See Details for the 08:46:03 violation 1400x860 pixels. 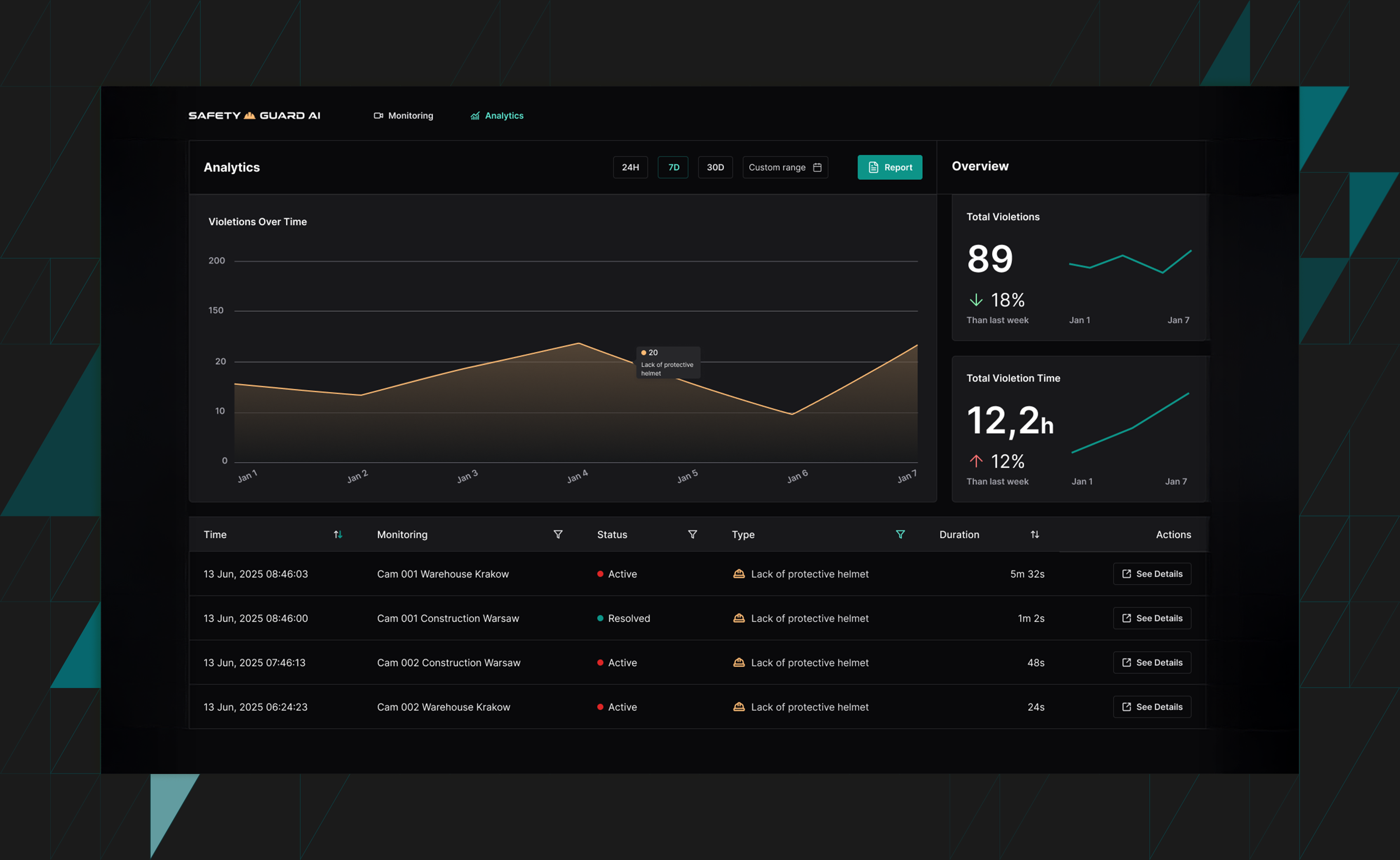pyautogui.click(x=1152, y=574)
